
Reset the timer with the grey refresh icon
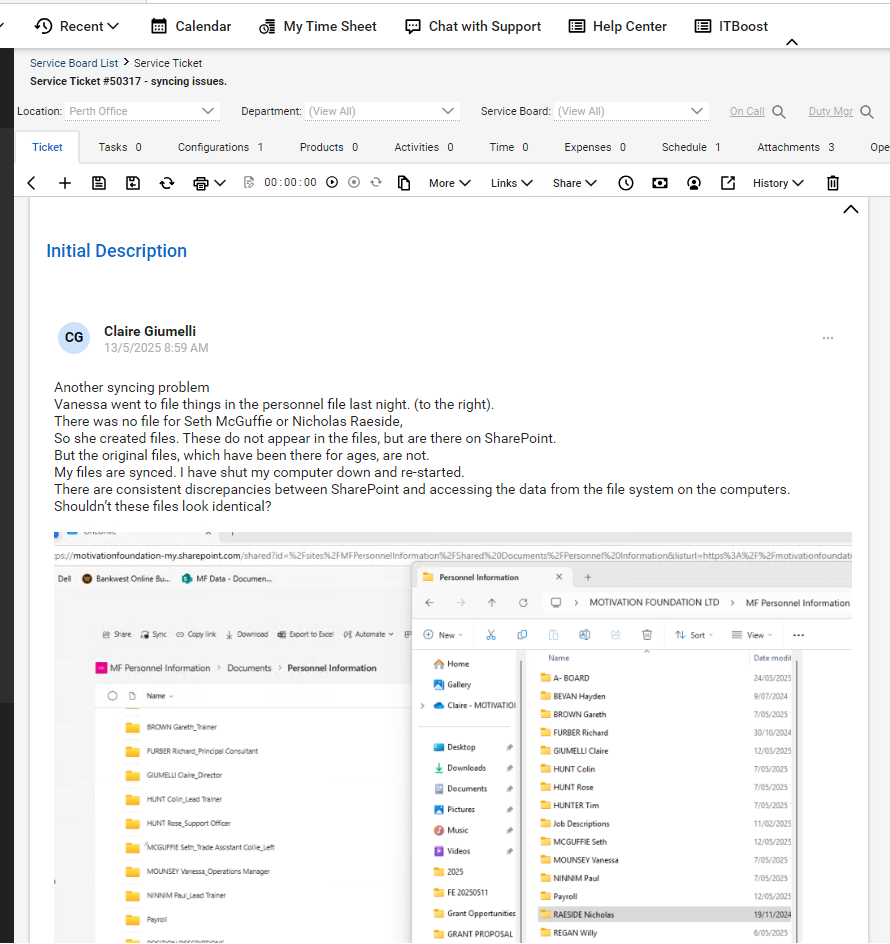376,182
